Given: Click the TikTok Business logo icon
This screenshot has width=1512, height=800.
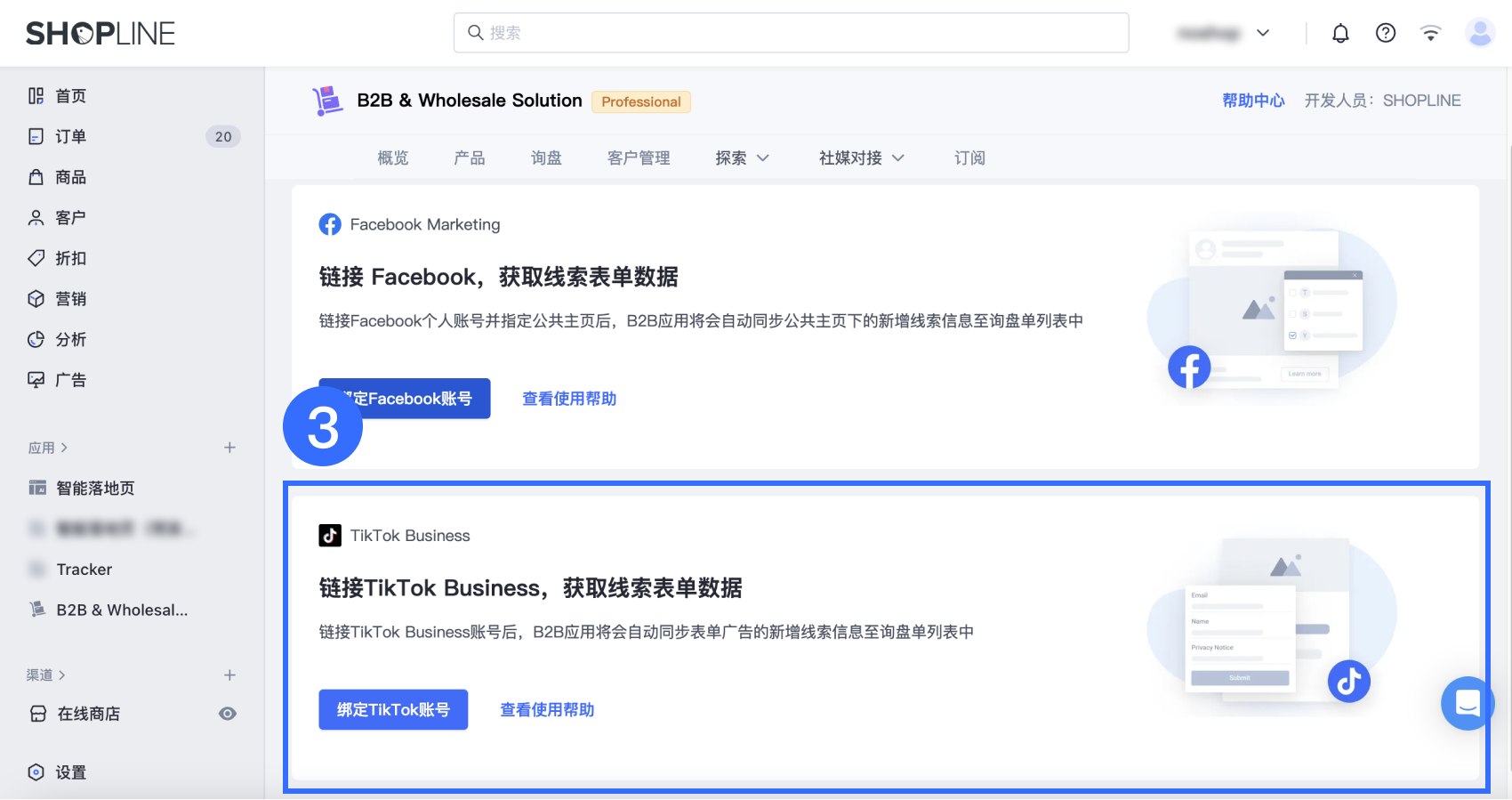Looking at the screenshot, I should pyautogui.click(x=330, y=535).
